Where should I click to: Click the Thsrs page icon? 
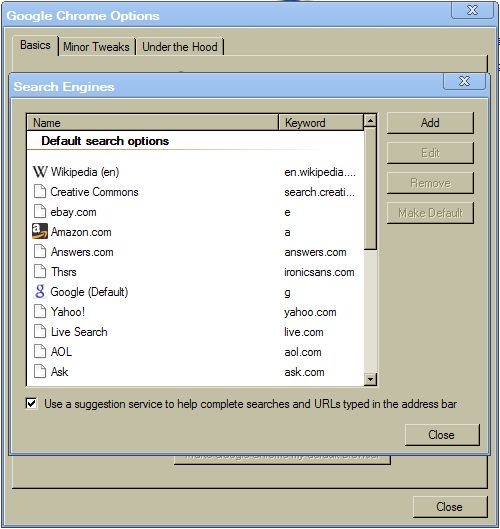pos(40,272)
